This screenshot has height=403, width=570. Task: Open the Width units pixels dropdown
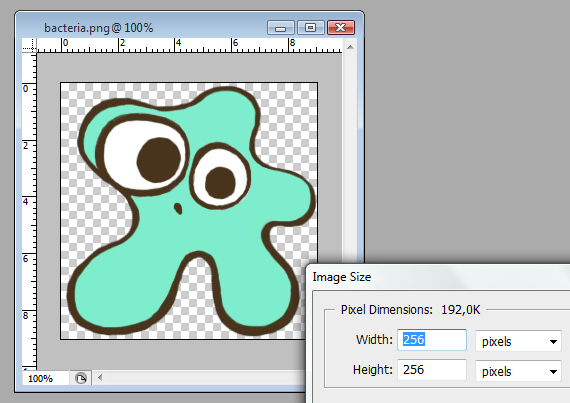pos(518,341)
